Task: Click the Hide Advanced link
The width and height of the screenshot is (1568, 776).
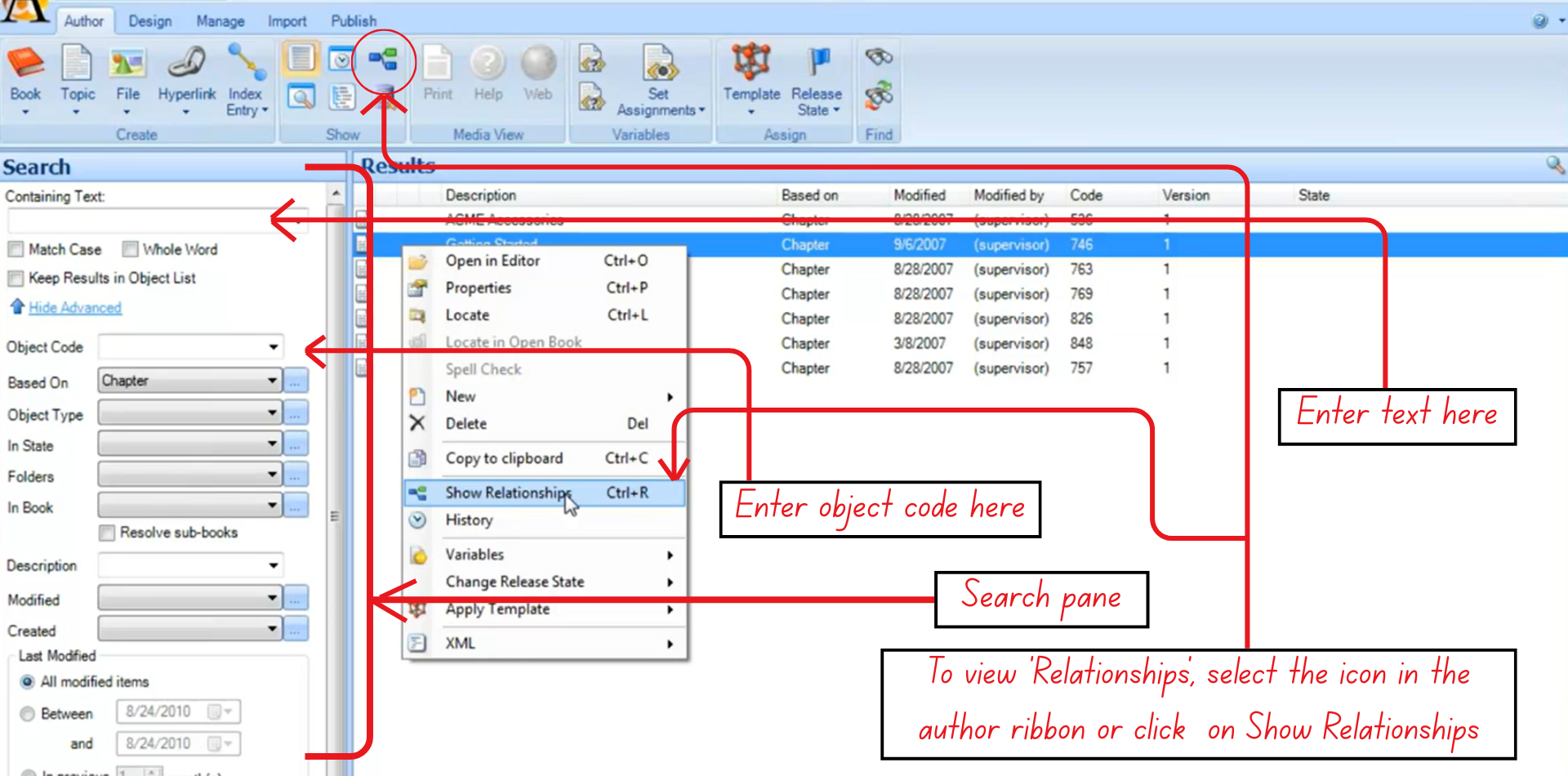Action: coord(73,307)
